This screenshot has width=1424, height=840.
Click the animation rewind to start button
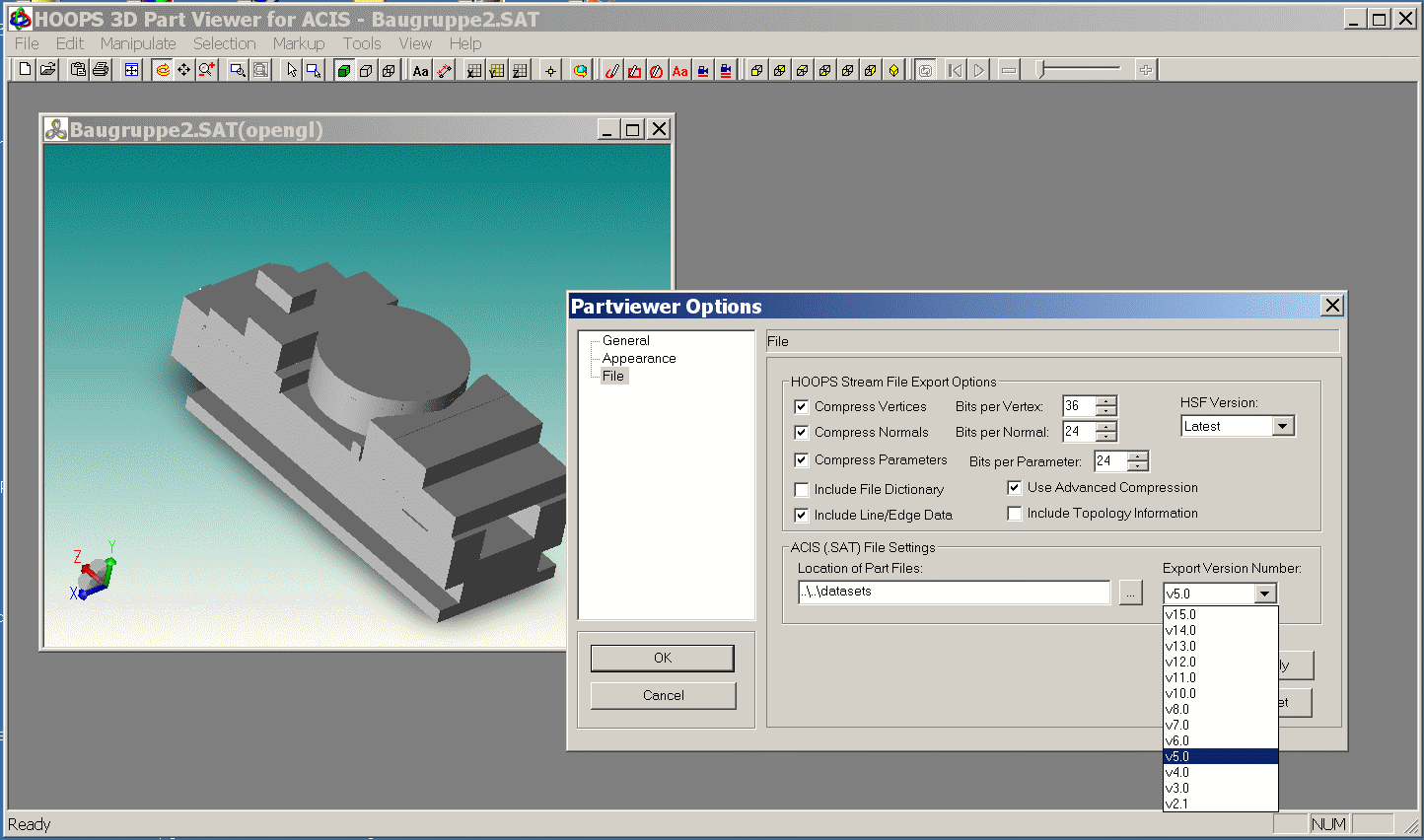coord(955,70)
